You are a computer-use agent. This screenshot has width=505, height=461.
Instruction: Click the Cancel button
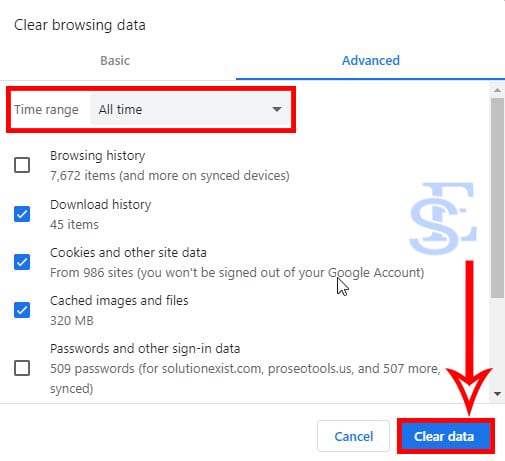pos(354,436)
